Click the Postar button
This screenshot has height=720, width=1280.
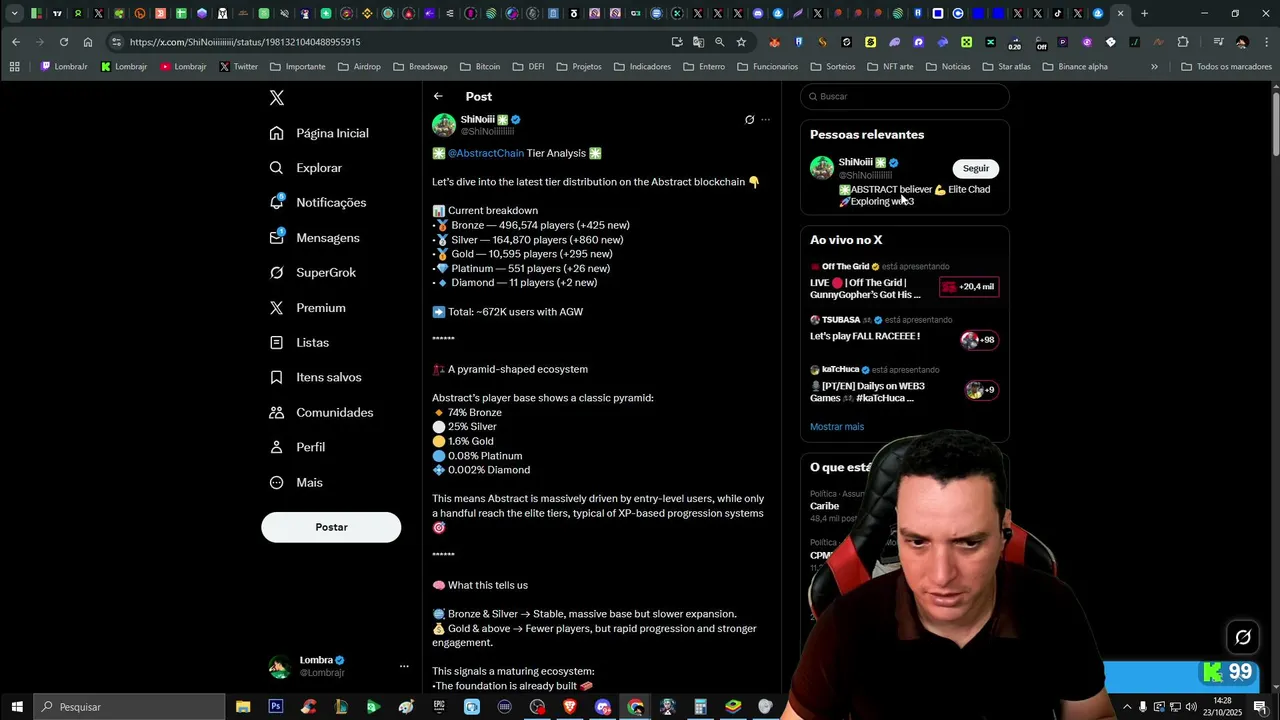pos(331,527)
